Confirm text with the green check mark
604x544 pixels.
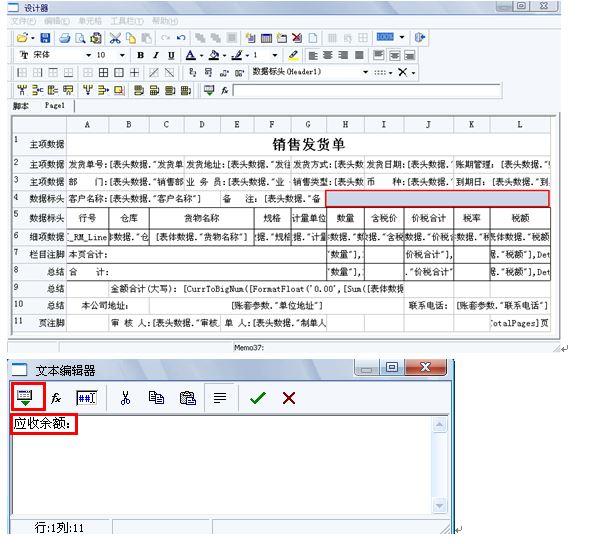coord(258,398)
